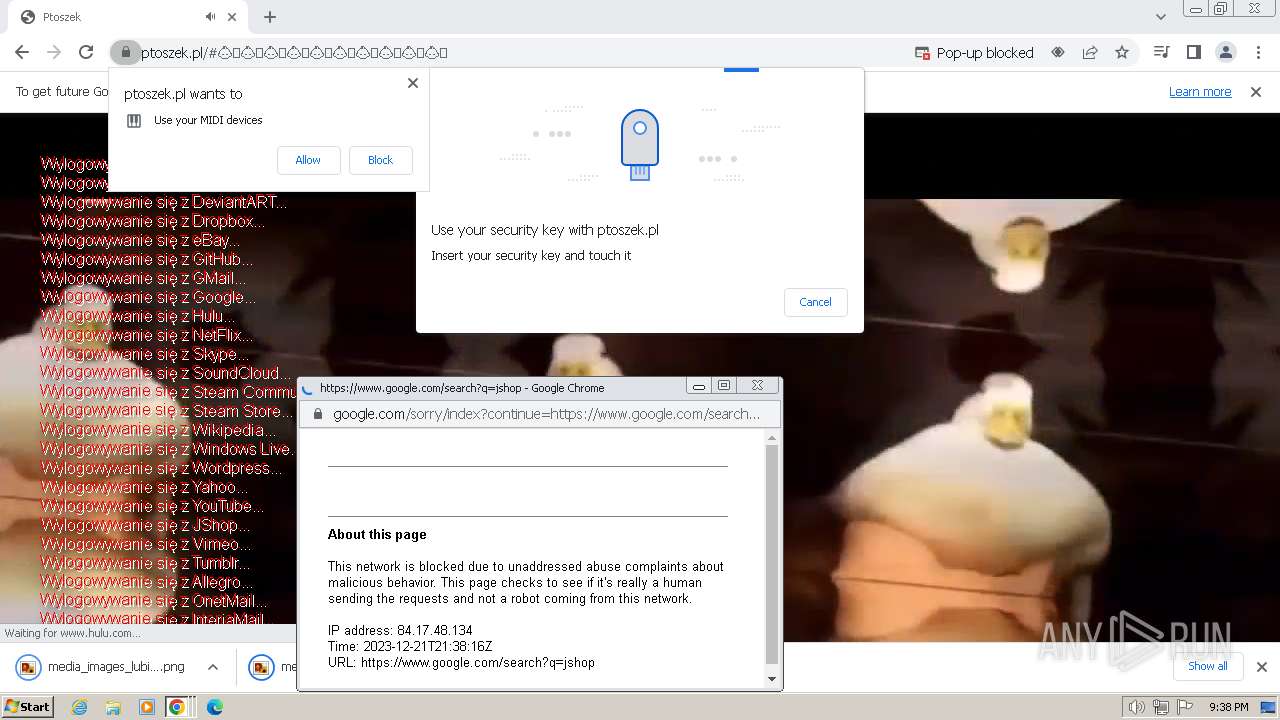Viewport: 1280px width, 720px height.
Task: Close the MIDI permission prompt
Action: pyautogui.click(x=413, y=83)
